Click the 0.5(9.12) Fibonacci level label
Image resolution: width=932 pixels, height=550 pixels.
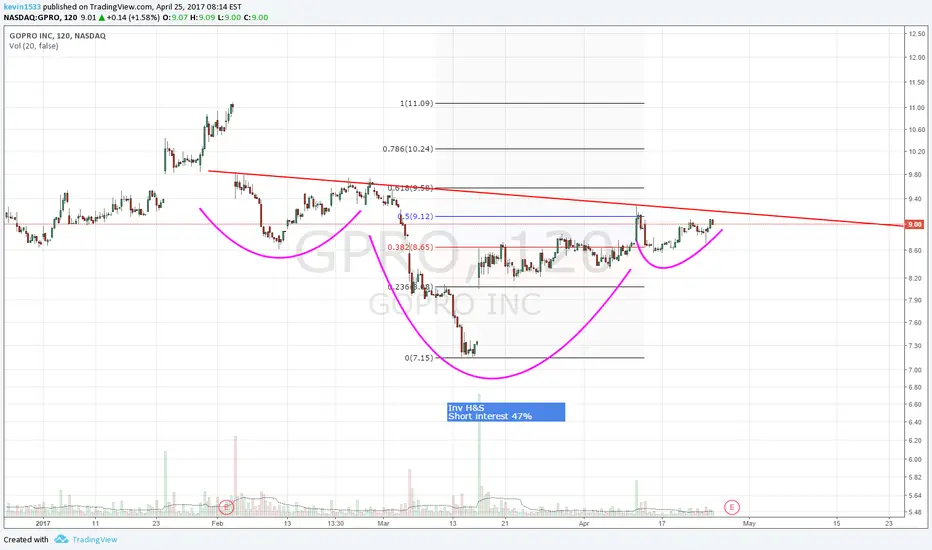(x=415, y=216)
